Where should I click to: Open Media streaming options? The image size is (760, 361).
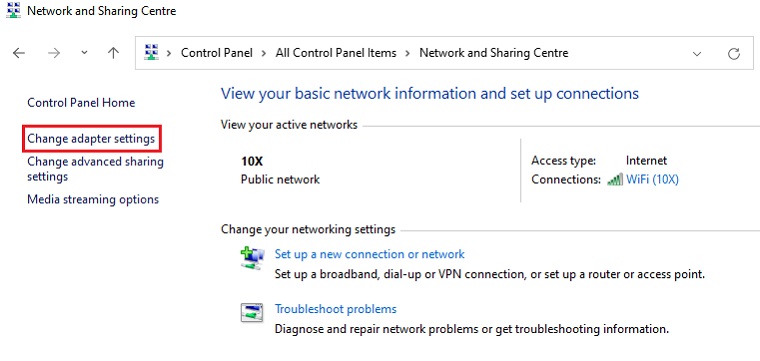click(93, 199)
